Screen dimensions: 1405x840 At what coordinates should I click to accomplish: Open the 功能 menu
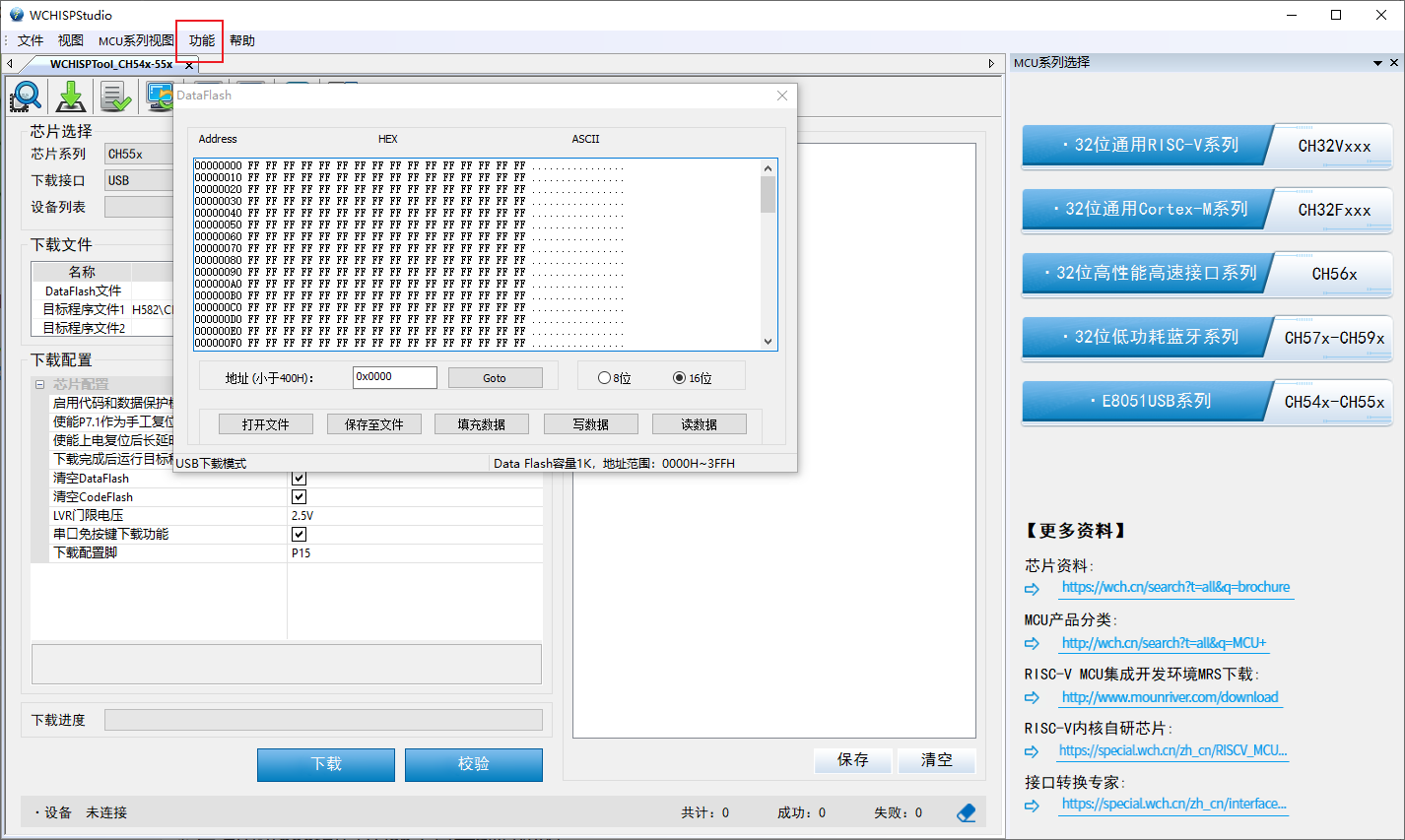pos(202,40)
